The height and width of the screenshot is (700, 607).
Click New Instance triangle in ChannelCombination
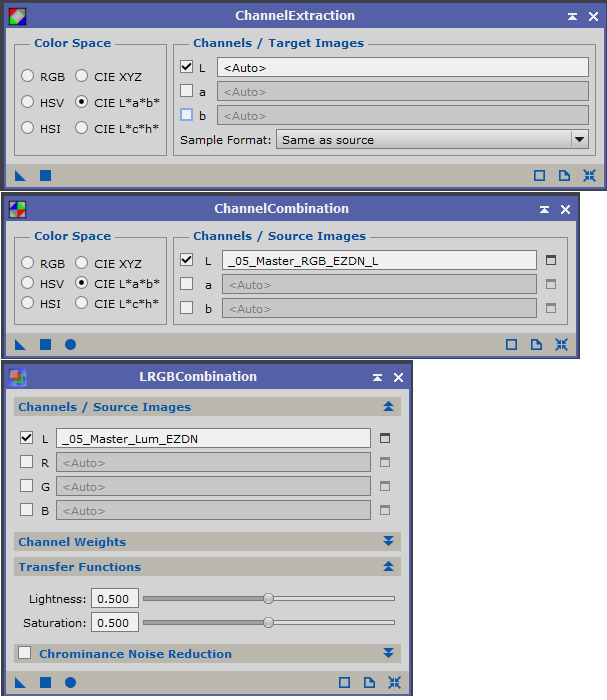coord(20,344)
